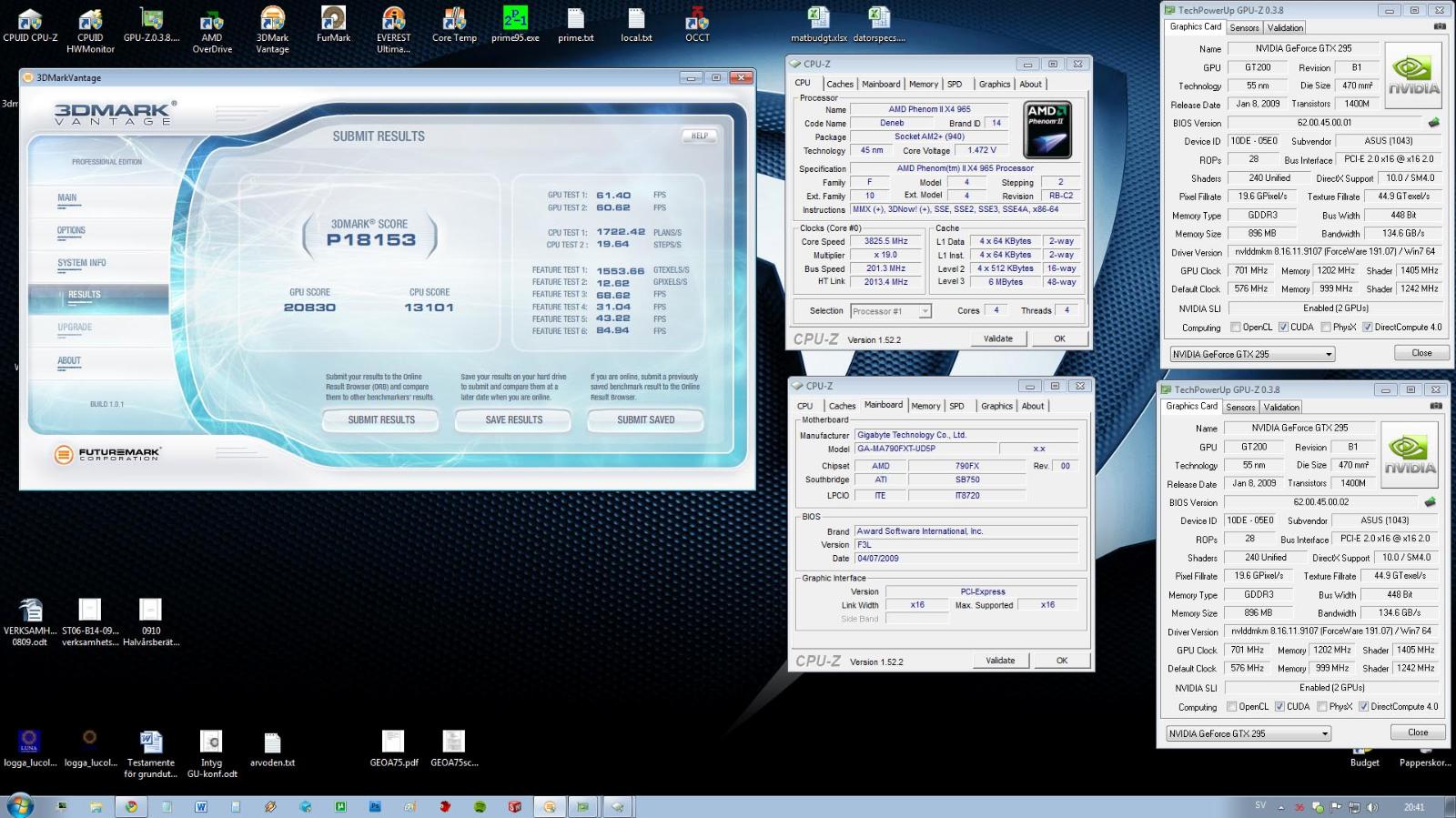The image size is (1456, 818).
Task: Click the HELP button in 3DMark Vantage
Action: coord(699,136)
